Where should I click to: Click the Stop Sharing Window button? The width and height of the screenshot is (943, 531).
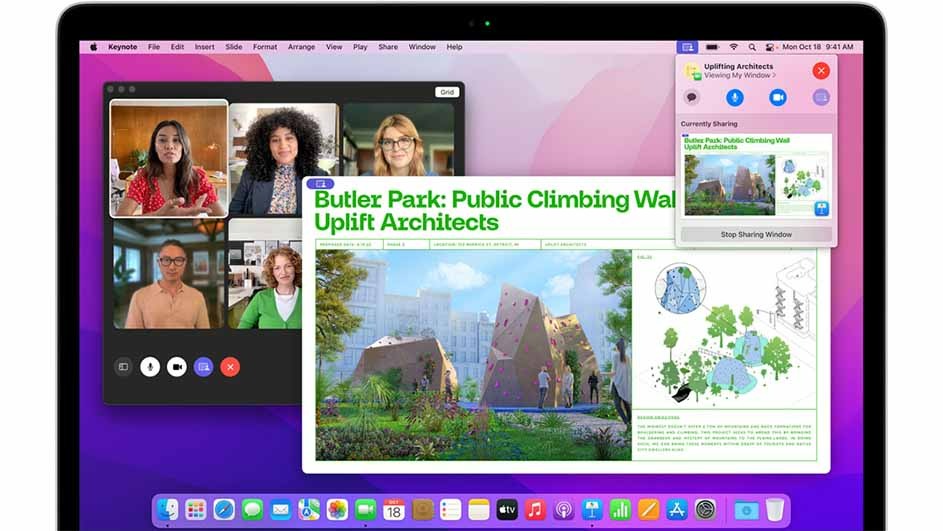coord(756,235)
